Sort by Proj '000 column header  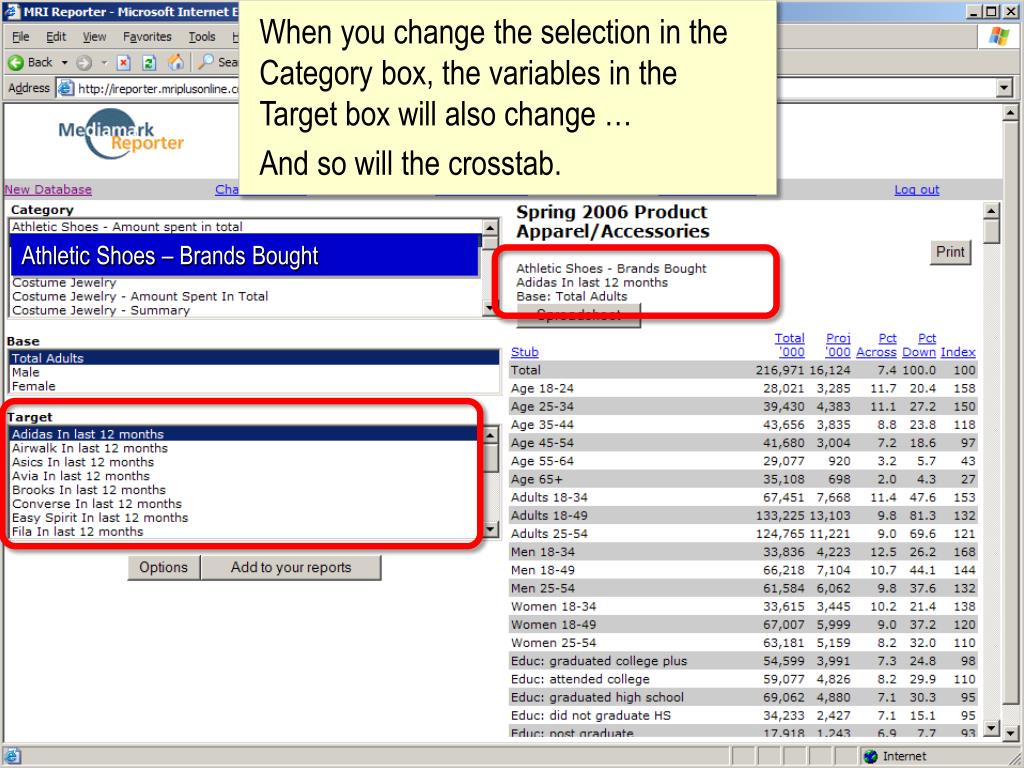838,345
